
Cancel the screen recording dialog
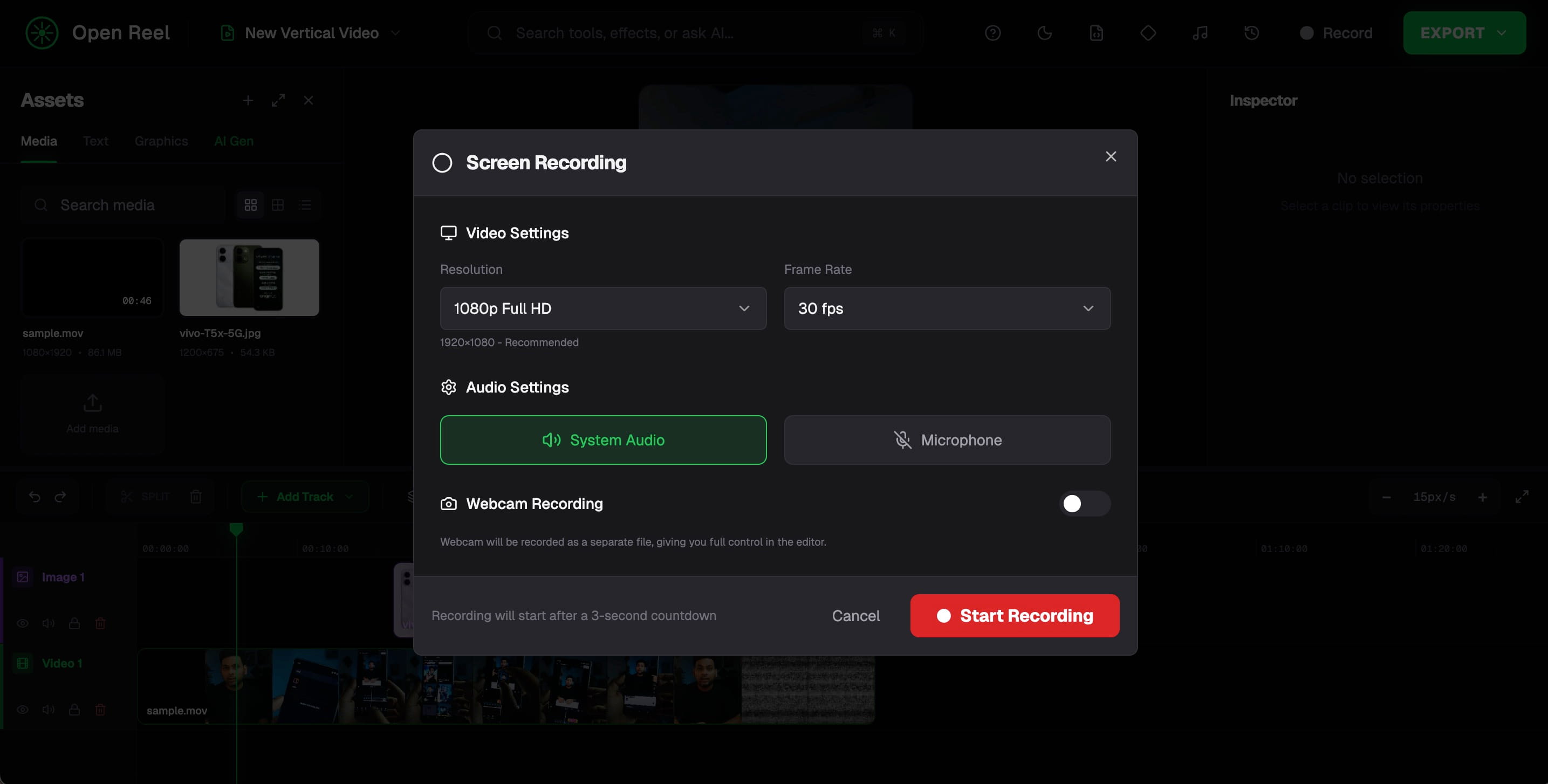pyautogui.click(x=855, y=616)
